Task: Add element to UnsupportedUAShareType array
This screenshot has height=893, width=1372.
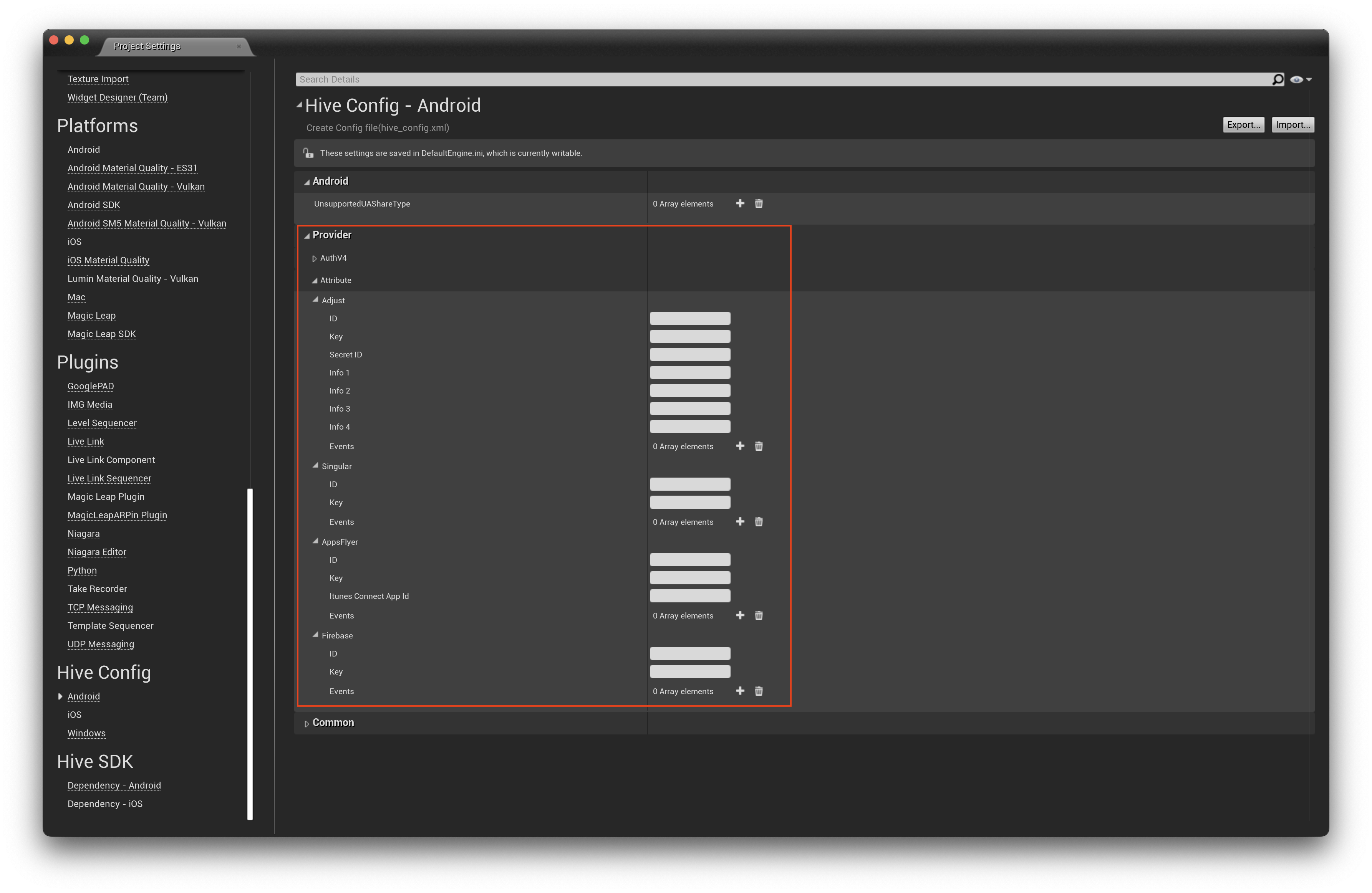Action: click(x=740, y=203)
